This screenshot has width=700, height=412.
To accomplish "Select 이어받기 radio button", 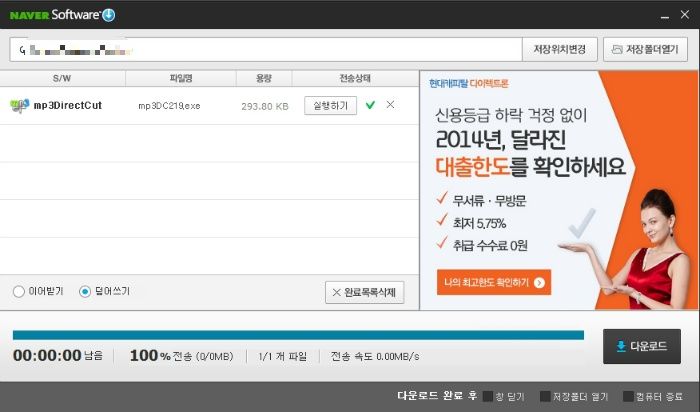I will 19,292.
